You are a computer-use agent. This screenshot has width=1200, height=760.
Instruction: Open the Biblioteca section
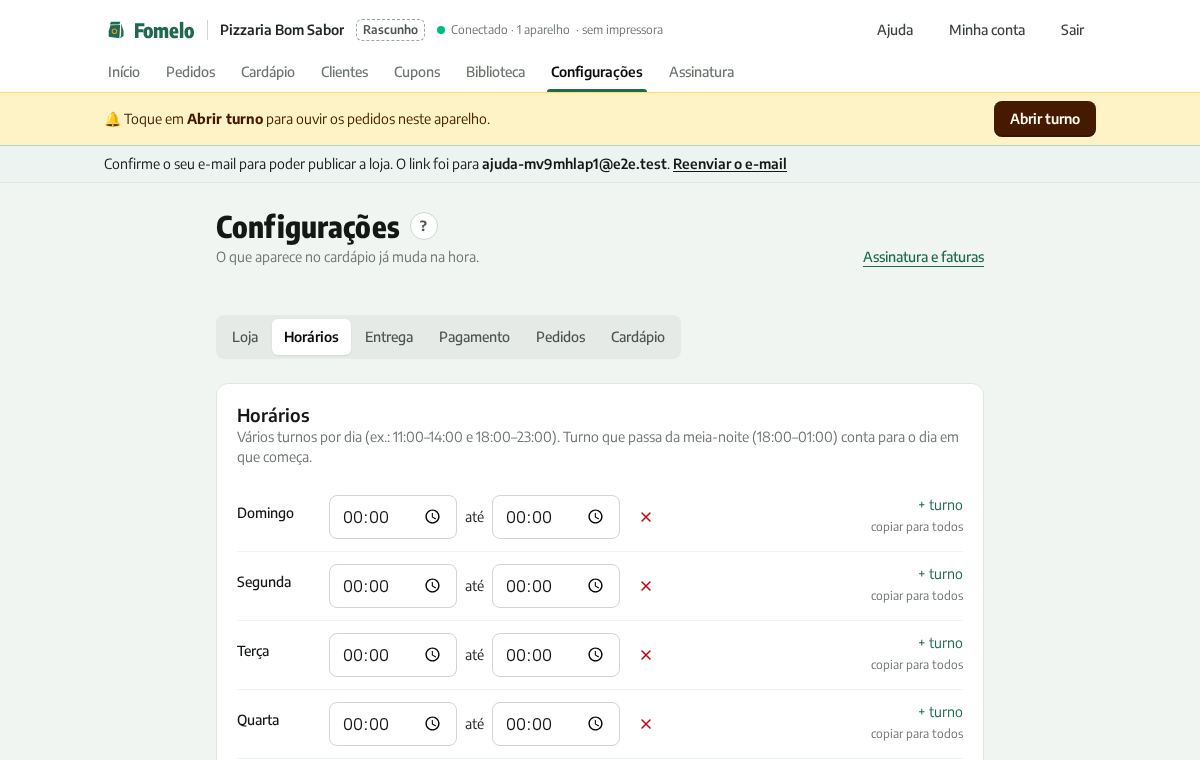495,72
